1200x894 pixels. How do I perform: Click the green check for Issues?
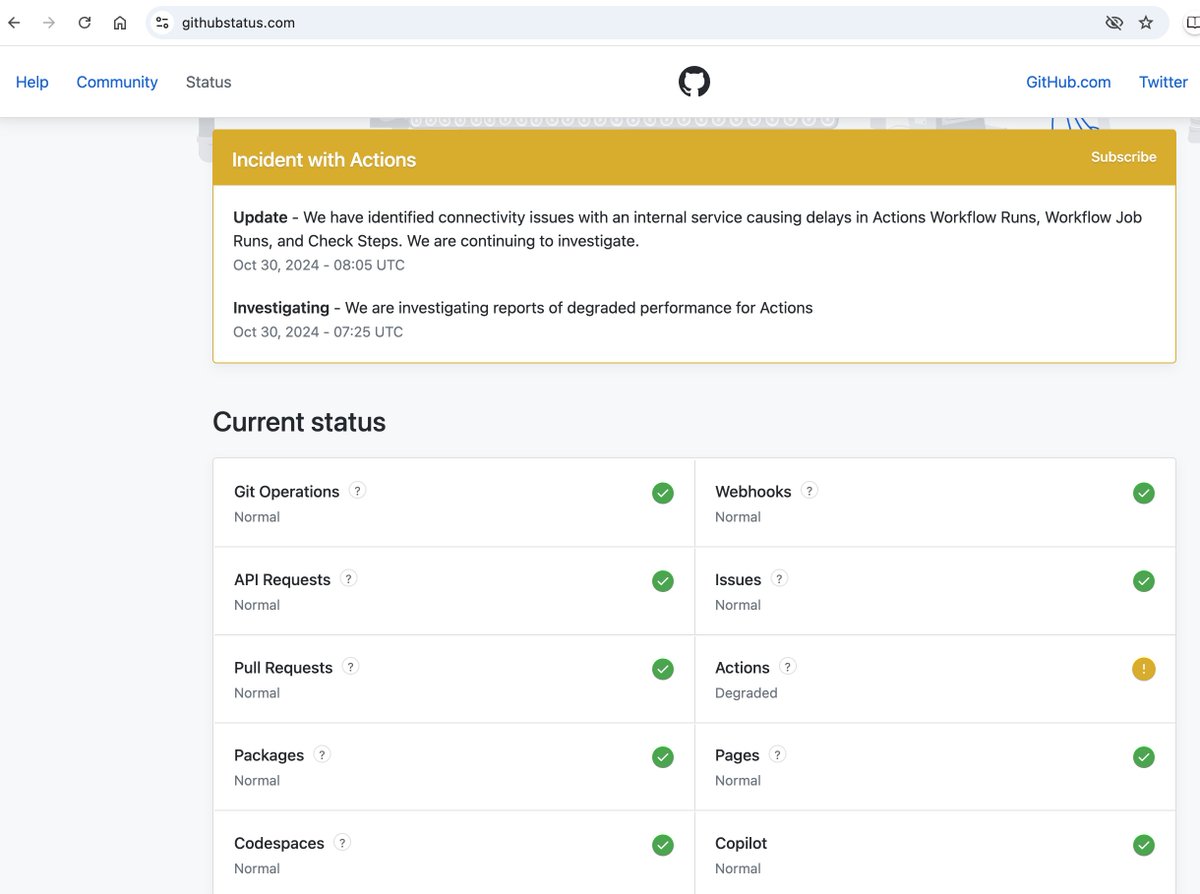[x=1143, y=581]
